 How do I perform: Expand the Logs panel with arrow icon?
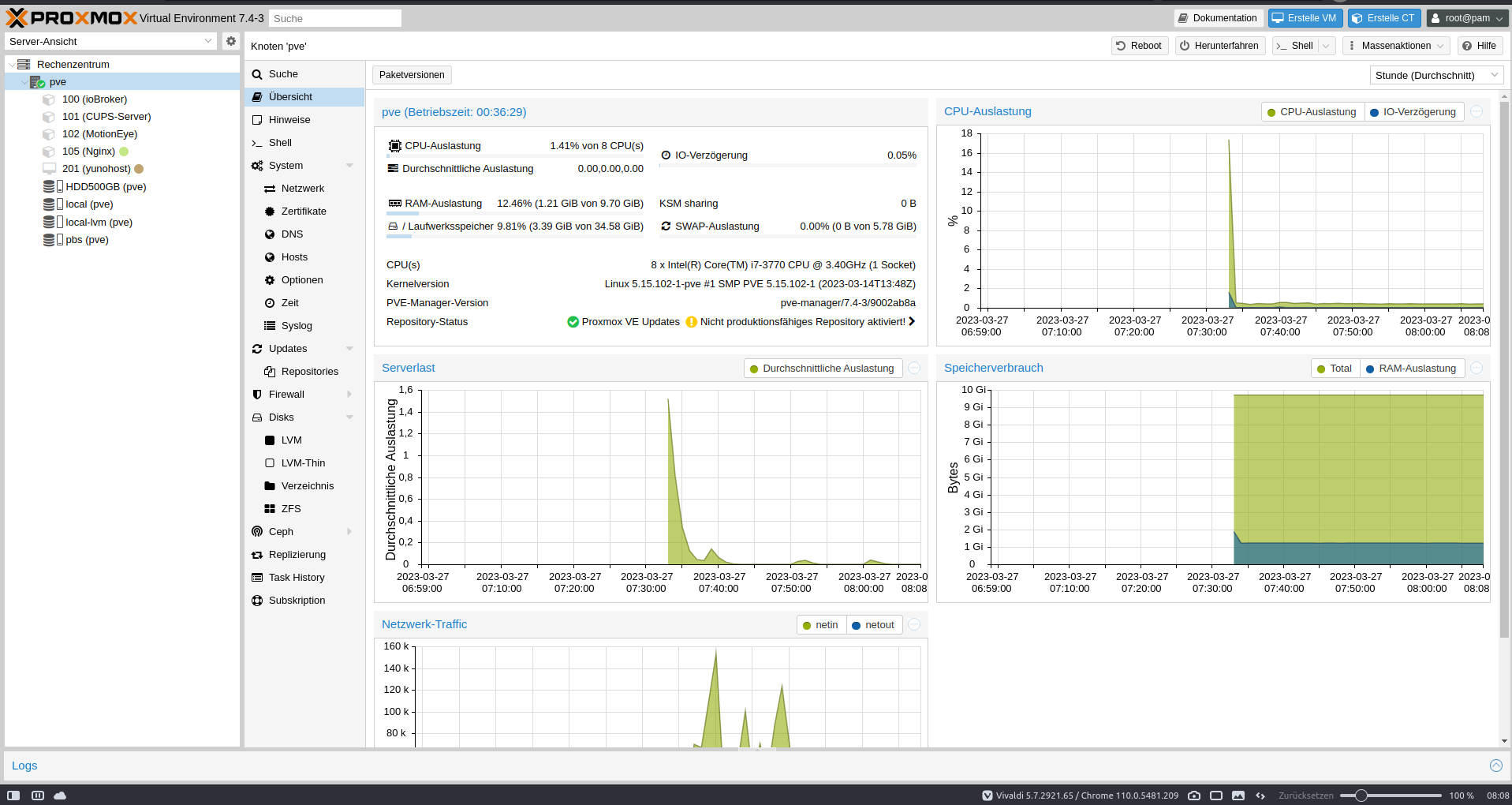[1495, 766]
